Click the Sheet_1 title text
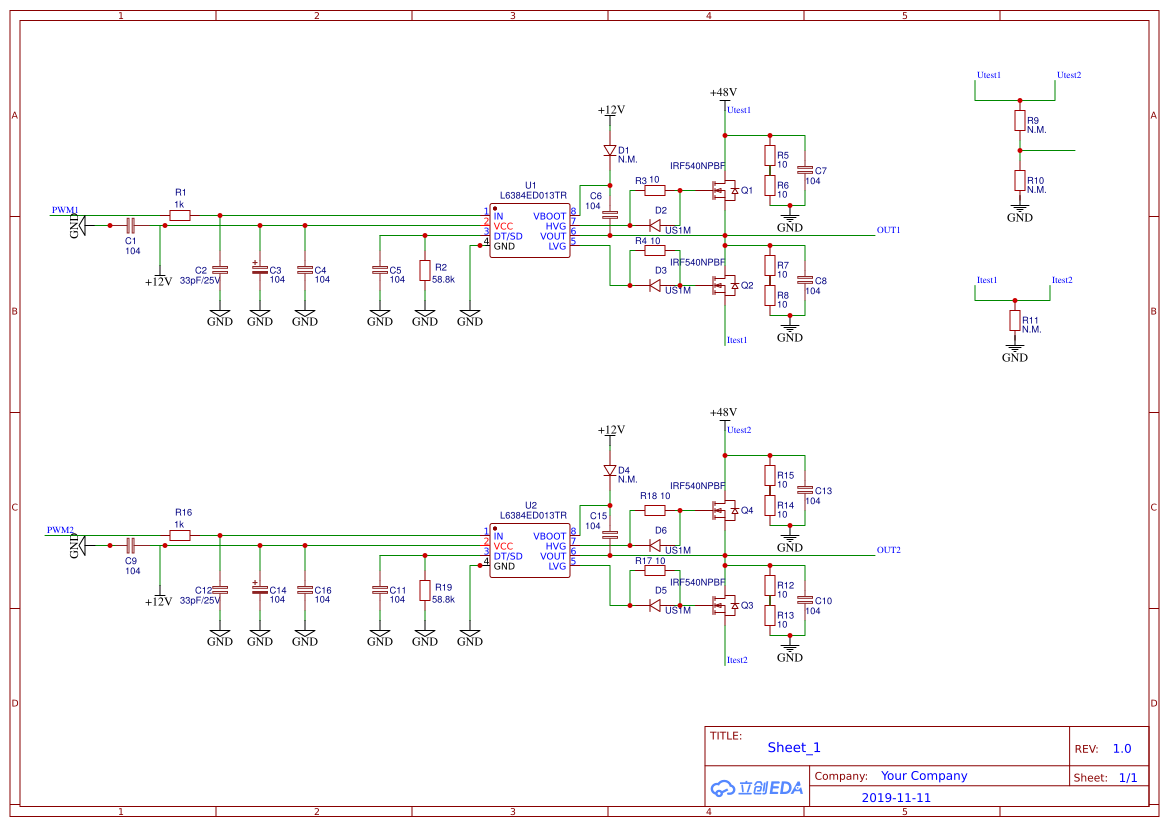This screenshot has height=827, width=1169. coord(794,747)
